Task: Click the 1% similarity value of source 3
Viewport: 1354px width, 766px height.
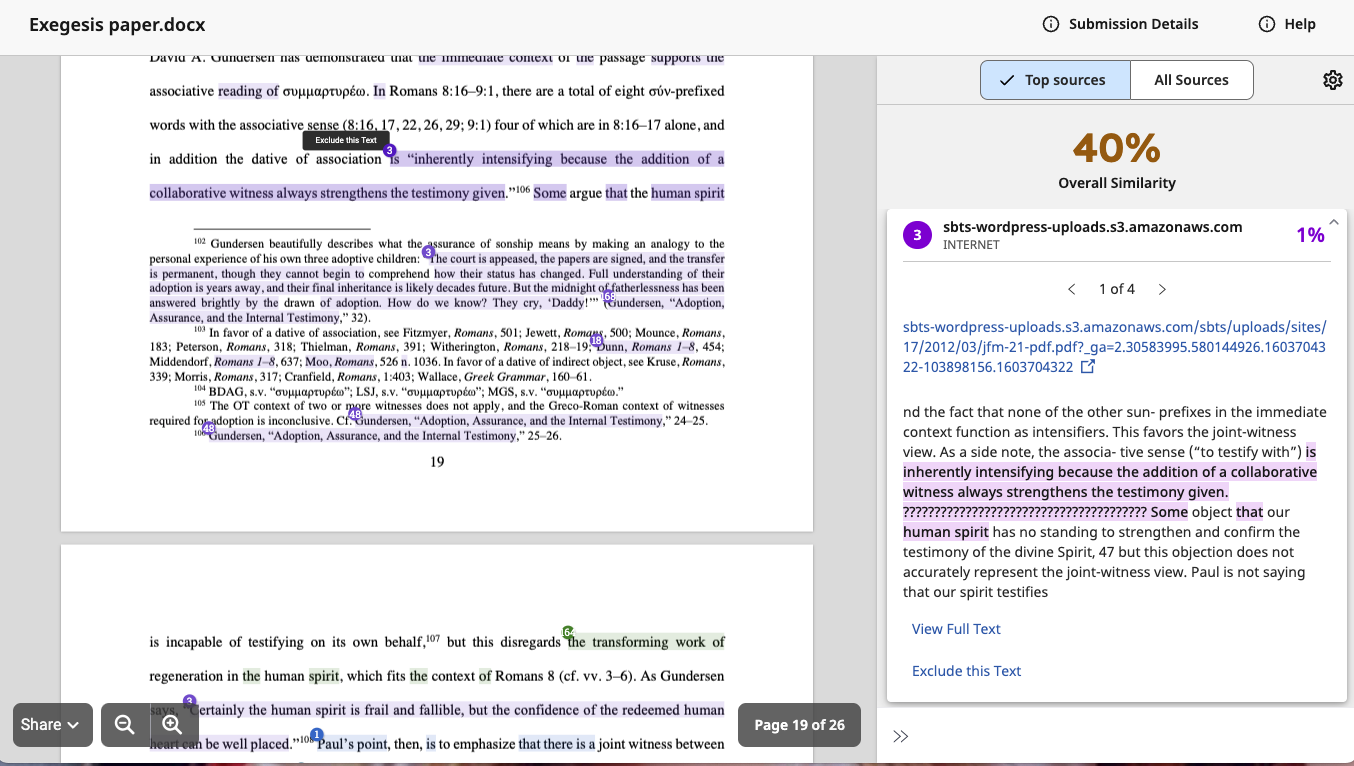Action: click(x=1310, y=235)
